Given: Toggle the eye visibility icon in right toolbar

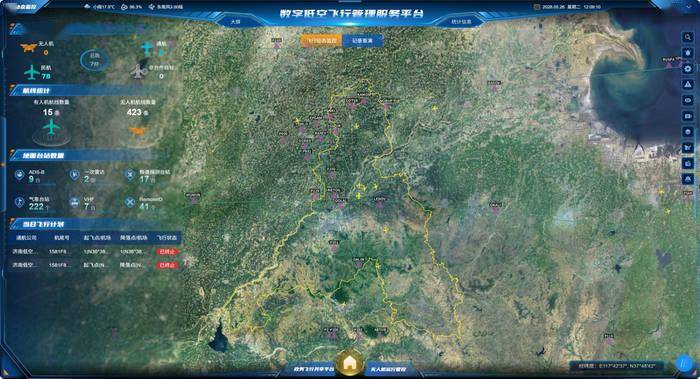Looking at the screenshot, I should (688, 100).
